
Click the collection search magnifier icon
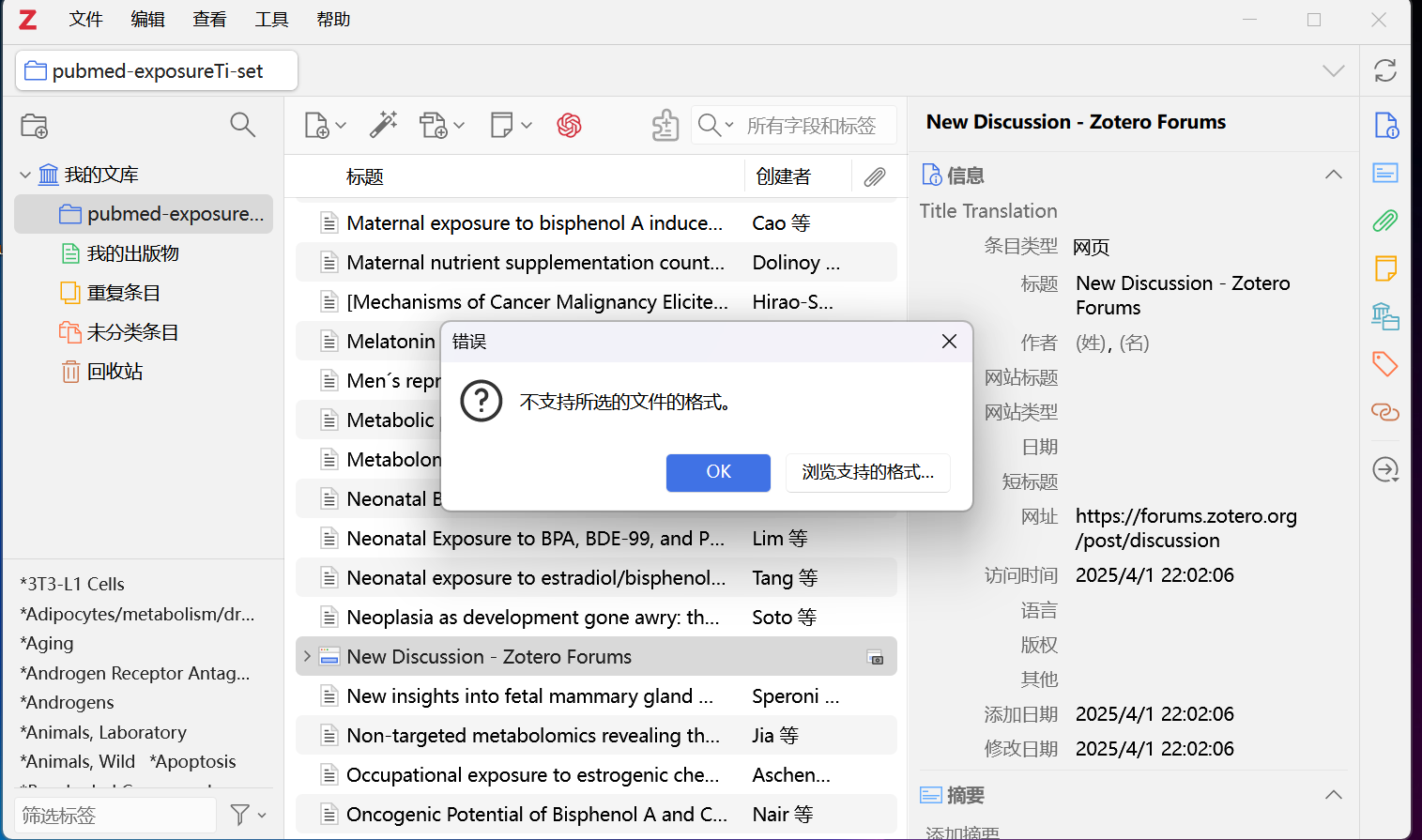[243, 125]
